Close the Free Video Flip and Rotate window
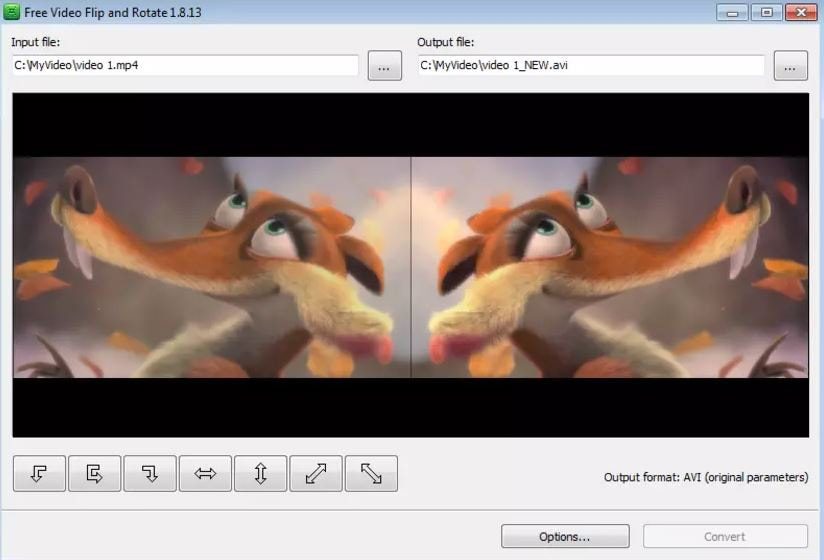Screen dimensions: 824x560 [801, 12]
